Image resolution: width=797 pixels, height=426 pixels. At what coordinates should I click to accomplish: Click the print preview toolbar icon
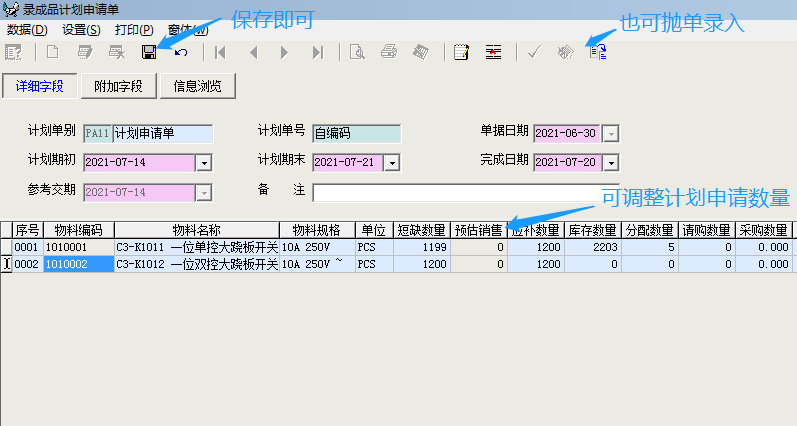357,52
